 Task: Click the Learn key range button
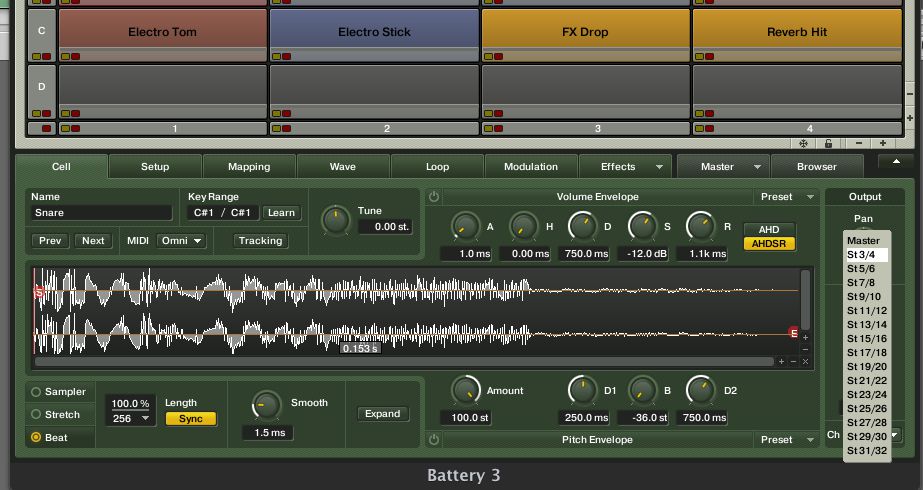point(281,213)
